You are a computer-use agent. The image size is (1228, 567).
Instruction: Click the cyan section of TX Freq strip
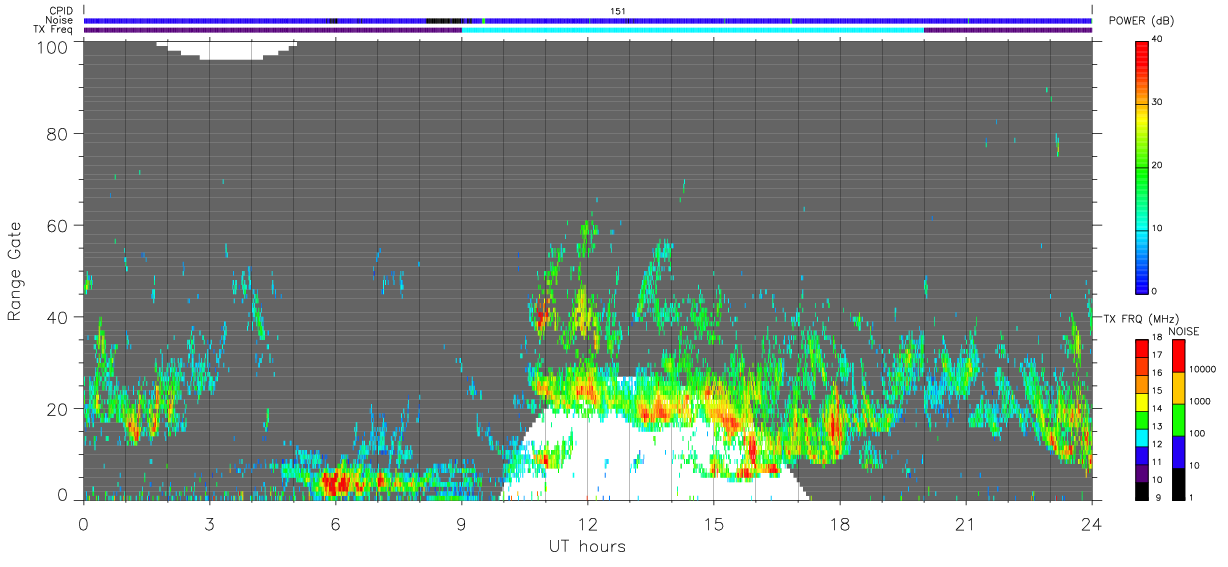[x=693, y=30]
